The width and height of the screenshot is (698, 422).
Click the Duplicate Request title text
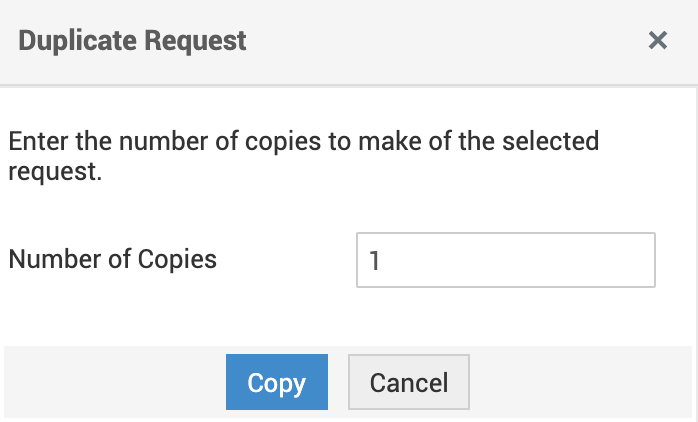coord(132,41)
